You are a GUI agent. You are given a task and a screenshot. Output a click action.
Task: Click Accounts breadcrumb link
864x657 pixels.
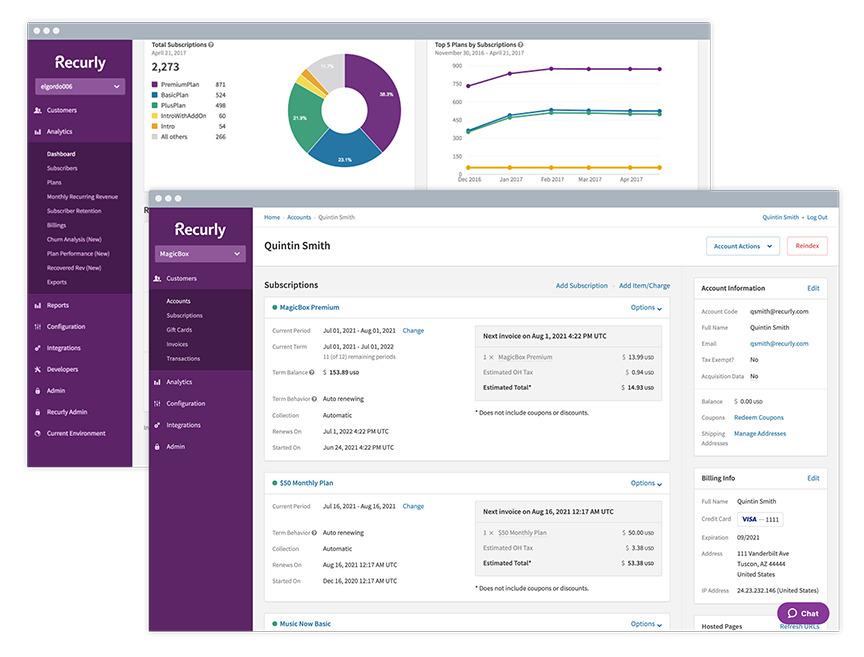point(299,218)
